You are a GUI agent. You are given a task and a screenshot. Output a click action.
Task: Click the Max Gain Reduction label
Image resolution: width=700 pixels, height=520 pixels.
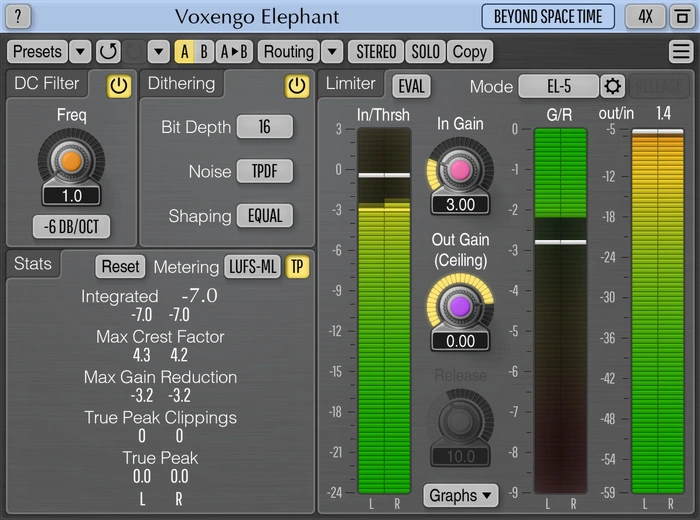tap(160, 377)
